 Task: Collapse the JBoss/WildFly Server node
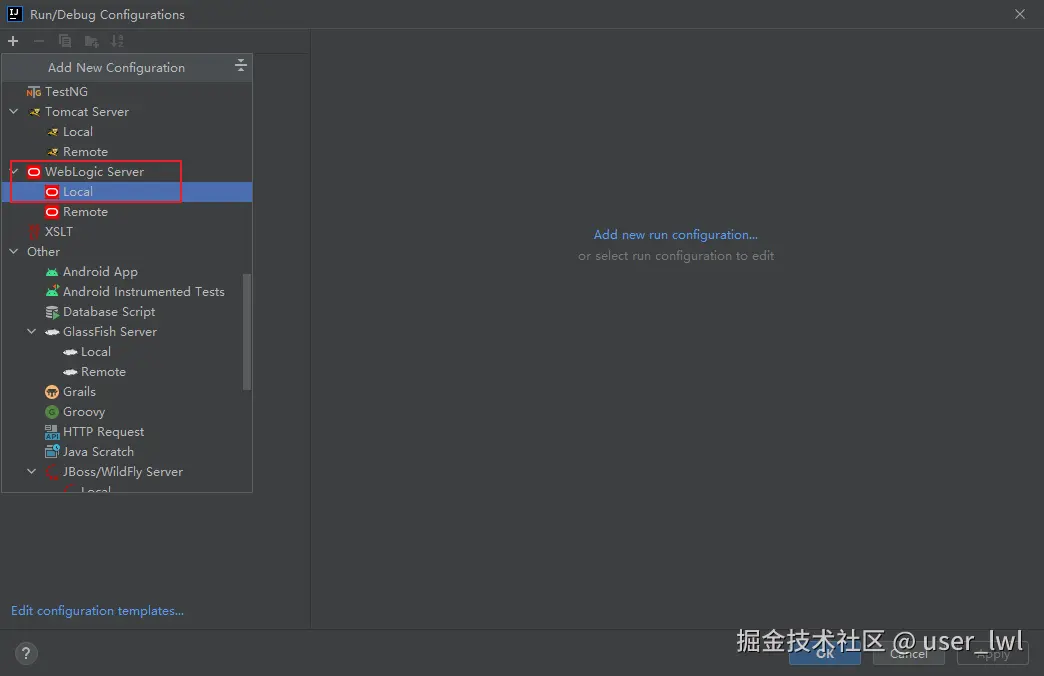pos(32,472)
